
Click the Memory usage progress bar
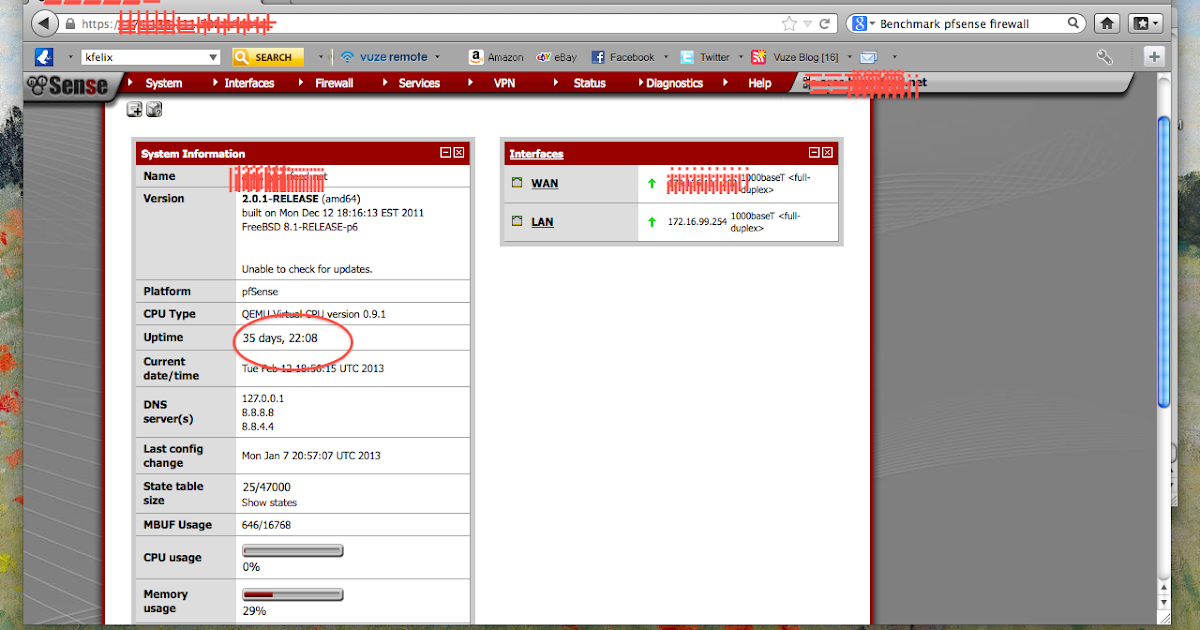click(293, 595)
